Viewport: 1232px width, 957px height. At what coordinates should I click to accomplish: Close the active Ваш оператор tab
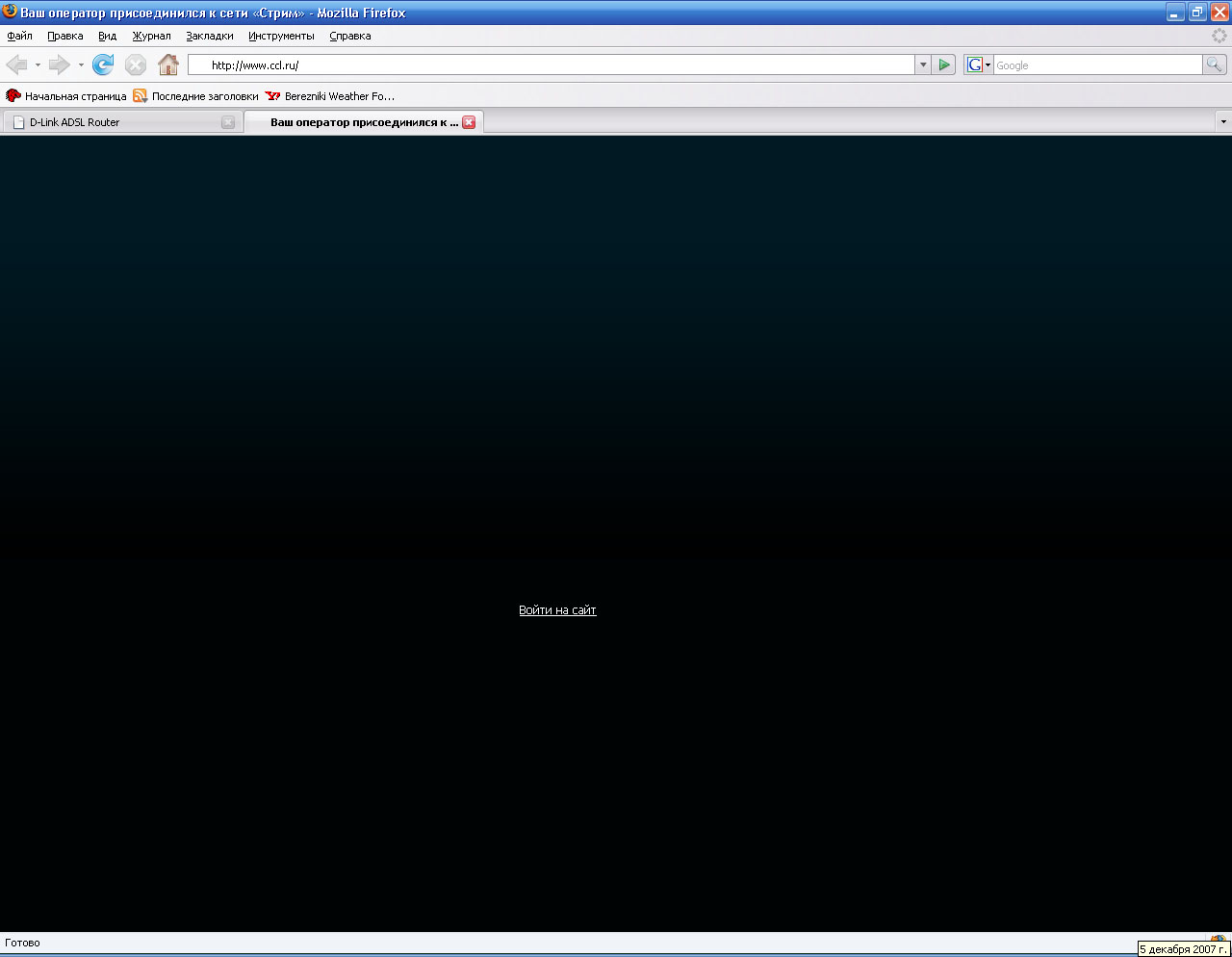coord(469,122)
